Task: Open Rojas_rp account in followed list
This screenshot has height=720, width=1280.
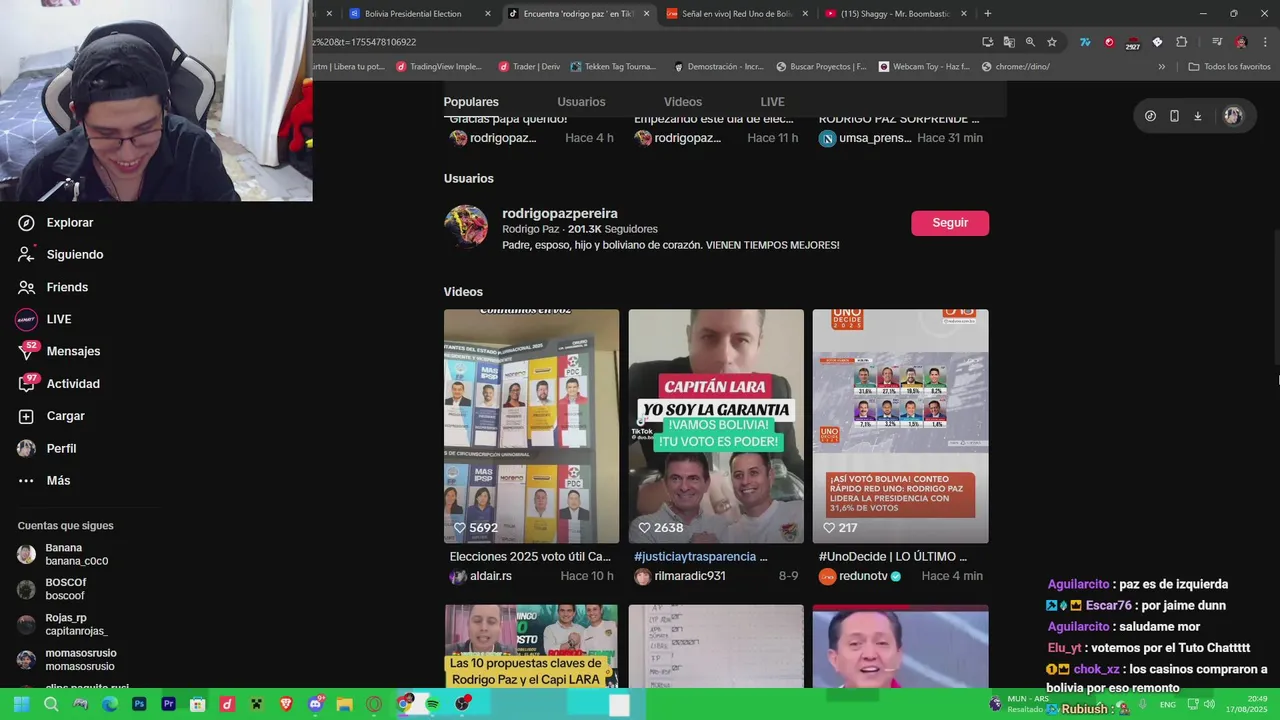Action: (x=62, y=624)
